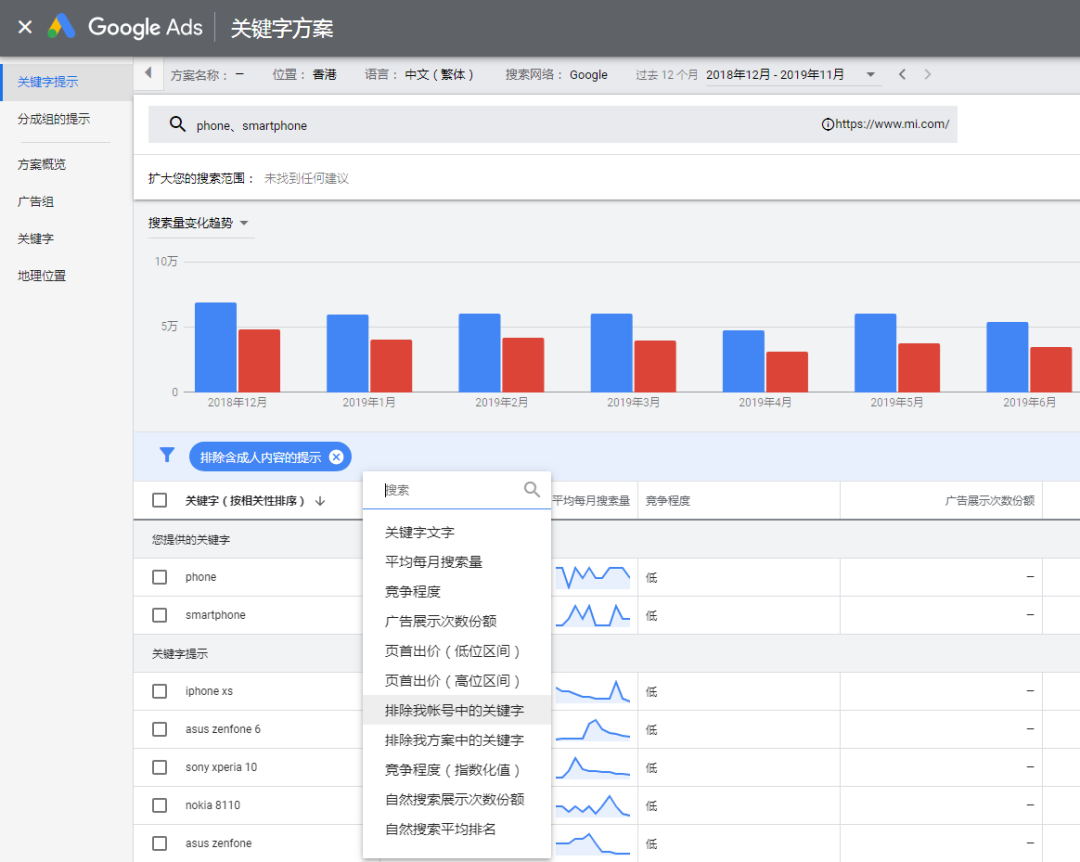
Task: Open the filter funnel icon
Action: [166, 456]
